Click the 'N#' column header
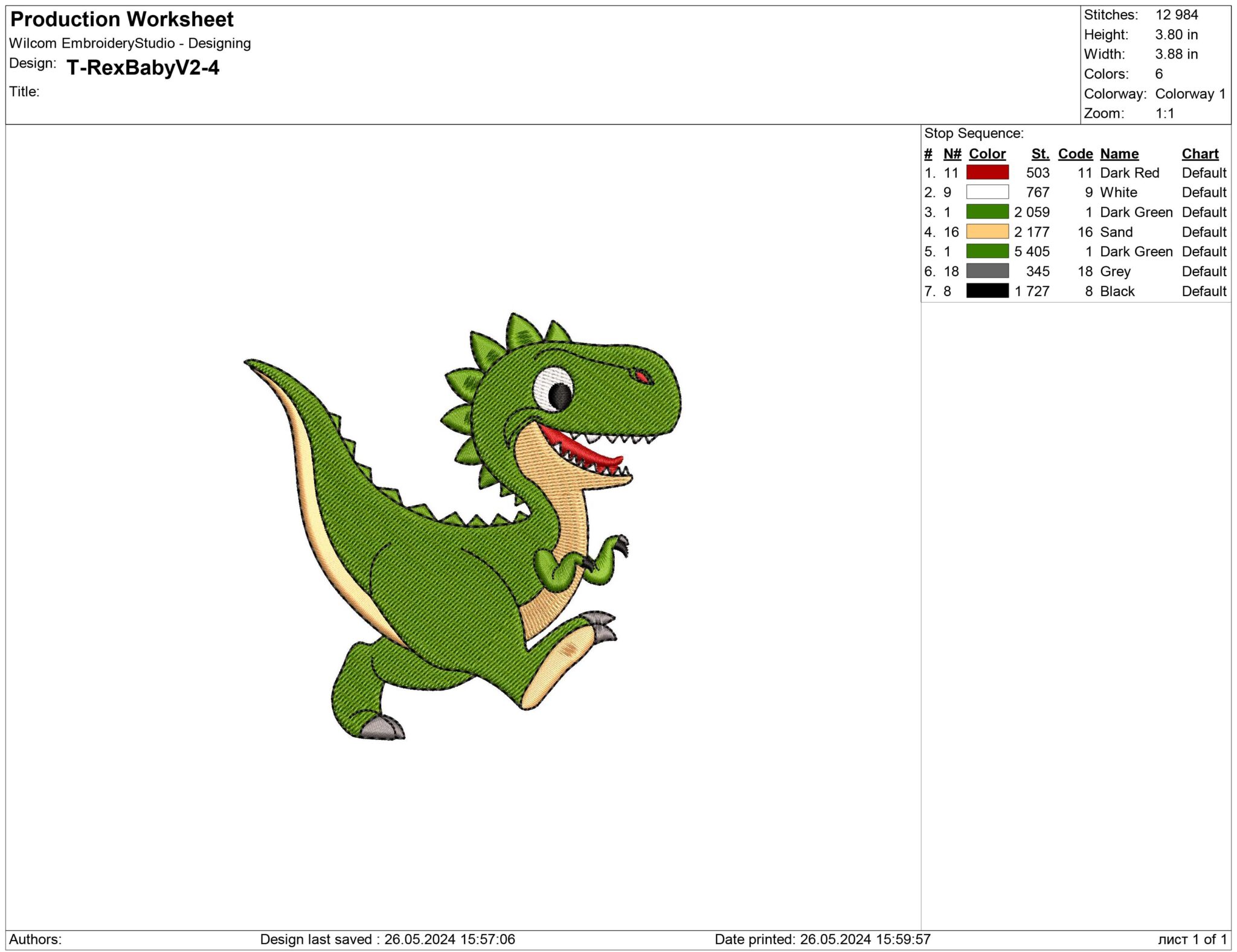Screen dimensions: 1237x952 (x=952, y=154)
